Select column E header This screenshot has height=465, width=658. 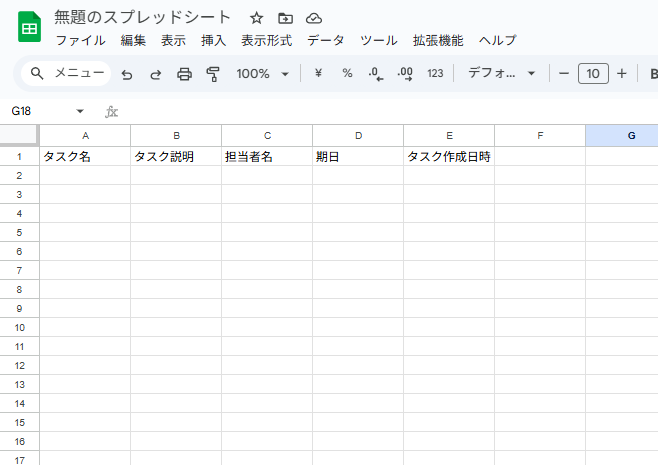449,136
